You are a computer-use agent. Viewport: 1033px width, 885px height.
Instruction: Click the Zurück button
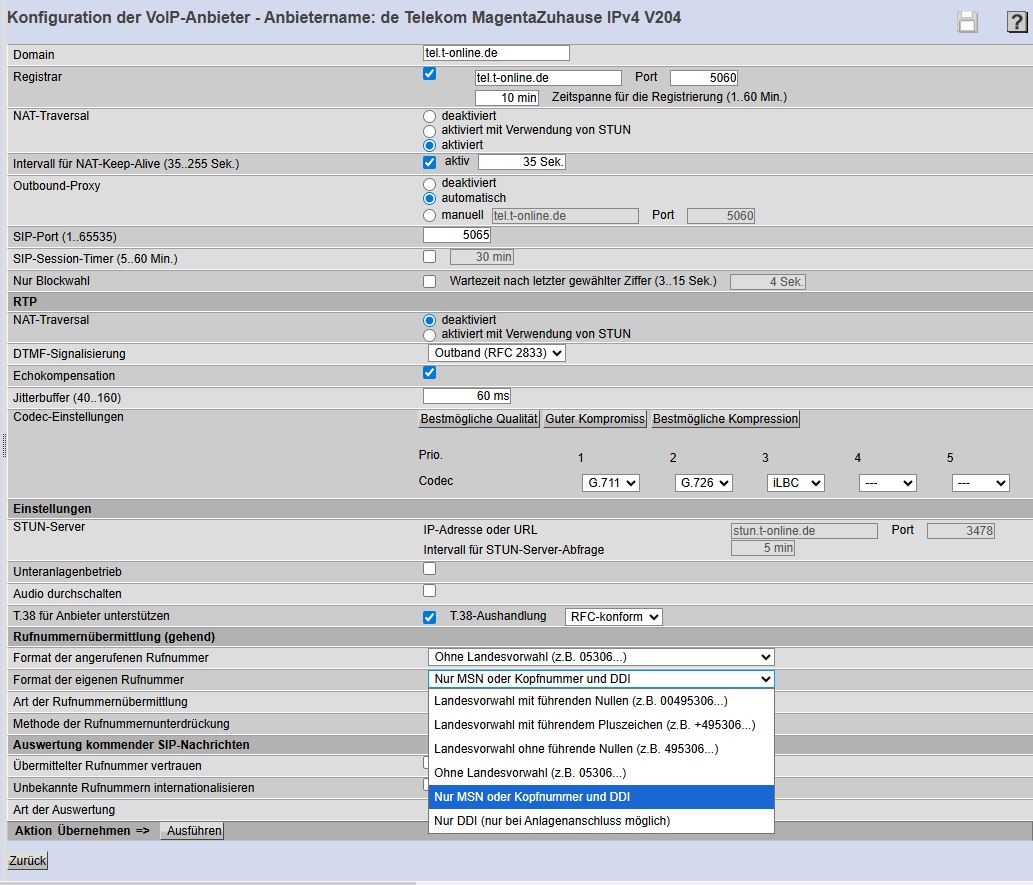(28, 861)
